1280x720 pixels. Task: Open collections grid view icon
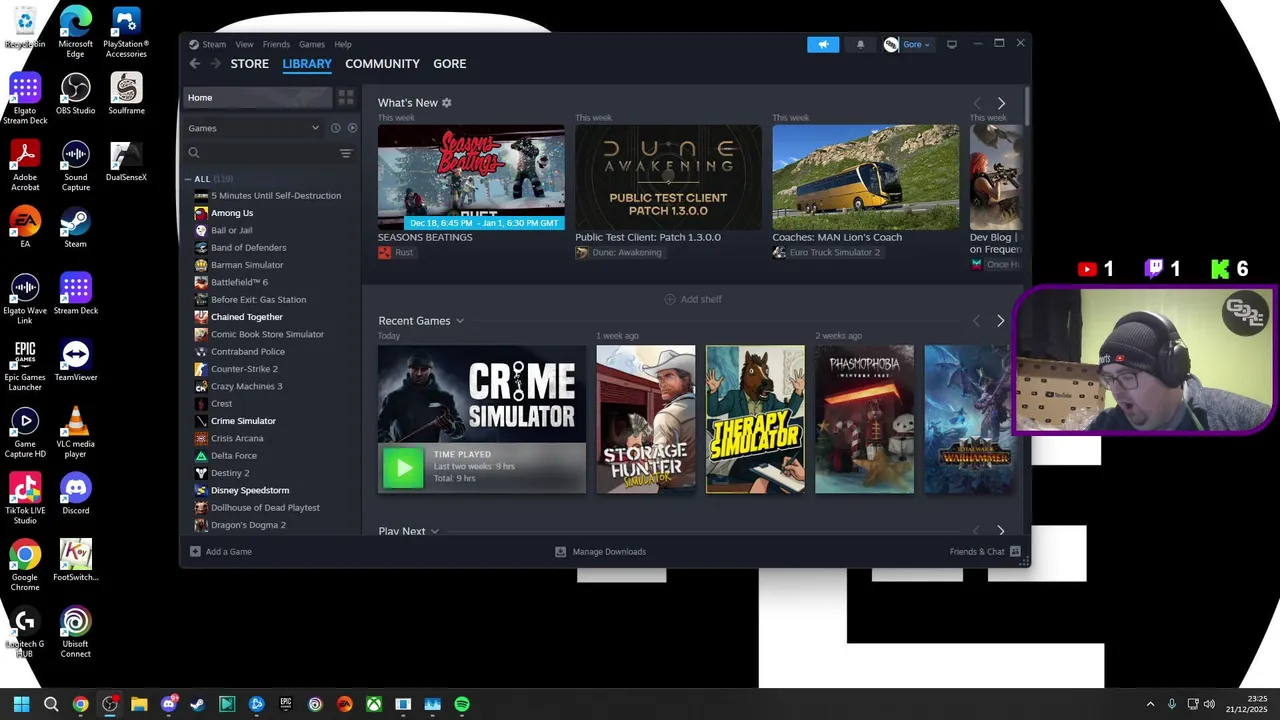pyautogui.click(x=346, y=97)
